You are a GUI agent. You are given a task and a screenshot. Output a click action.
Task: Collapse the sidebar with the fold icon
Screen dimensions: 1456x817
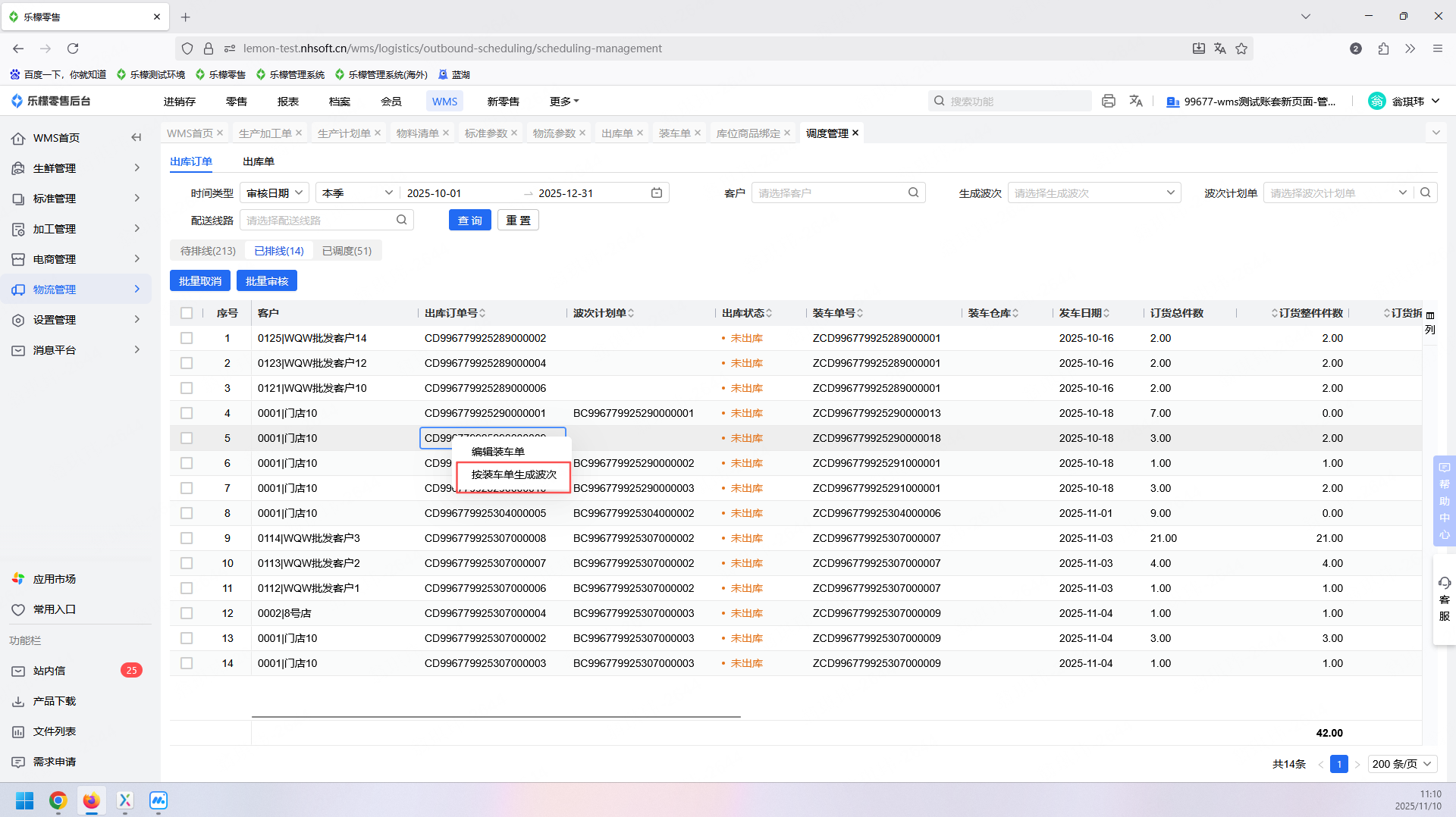(136, 137)
